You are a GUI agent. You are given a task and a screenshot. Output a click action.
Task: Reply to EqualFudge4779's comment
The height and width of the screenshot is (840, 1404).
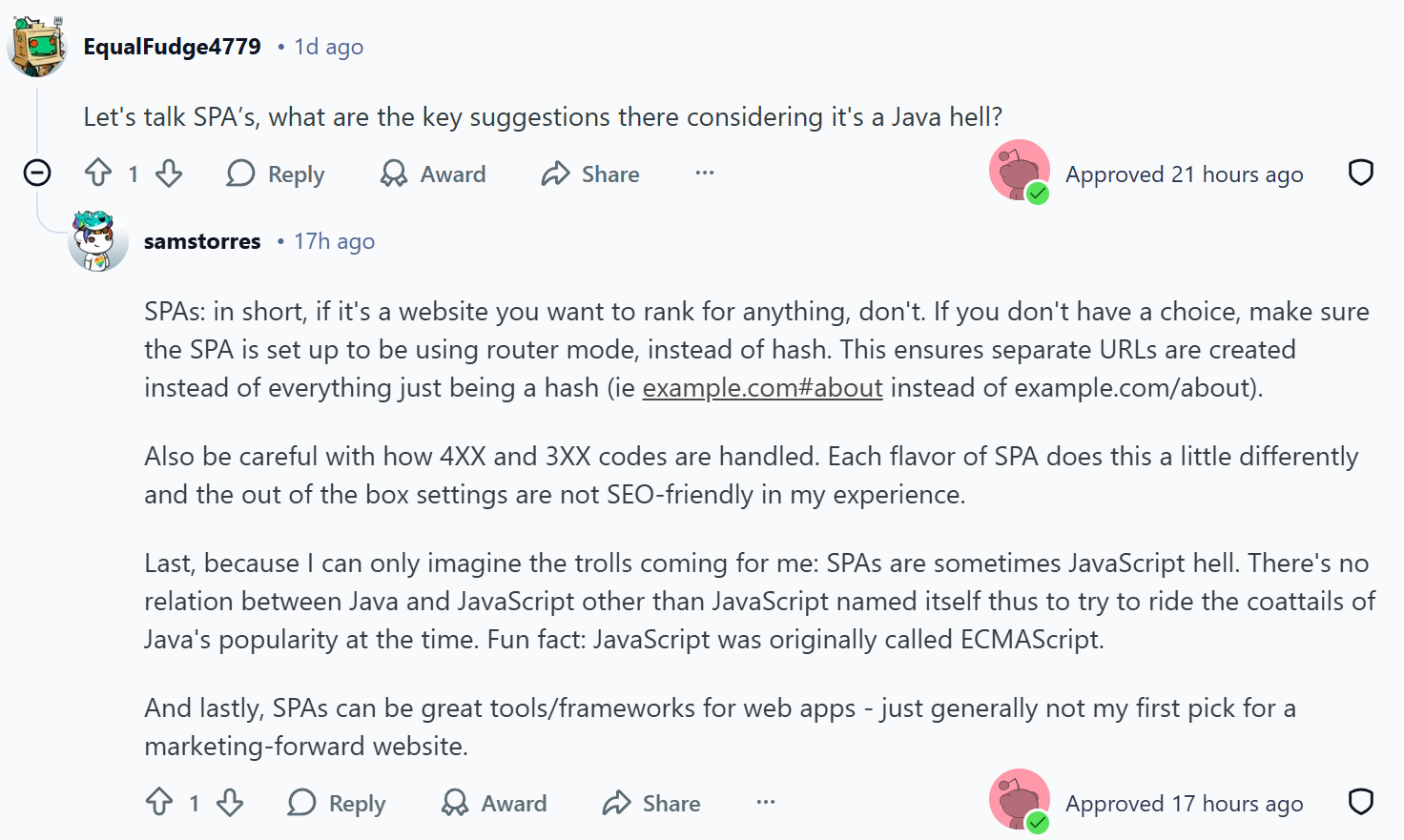(x=276, y=174)
